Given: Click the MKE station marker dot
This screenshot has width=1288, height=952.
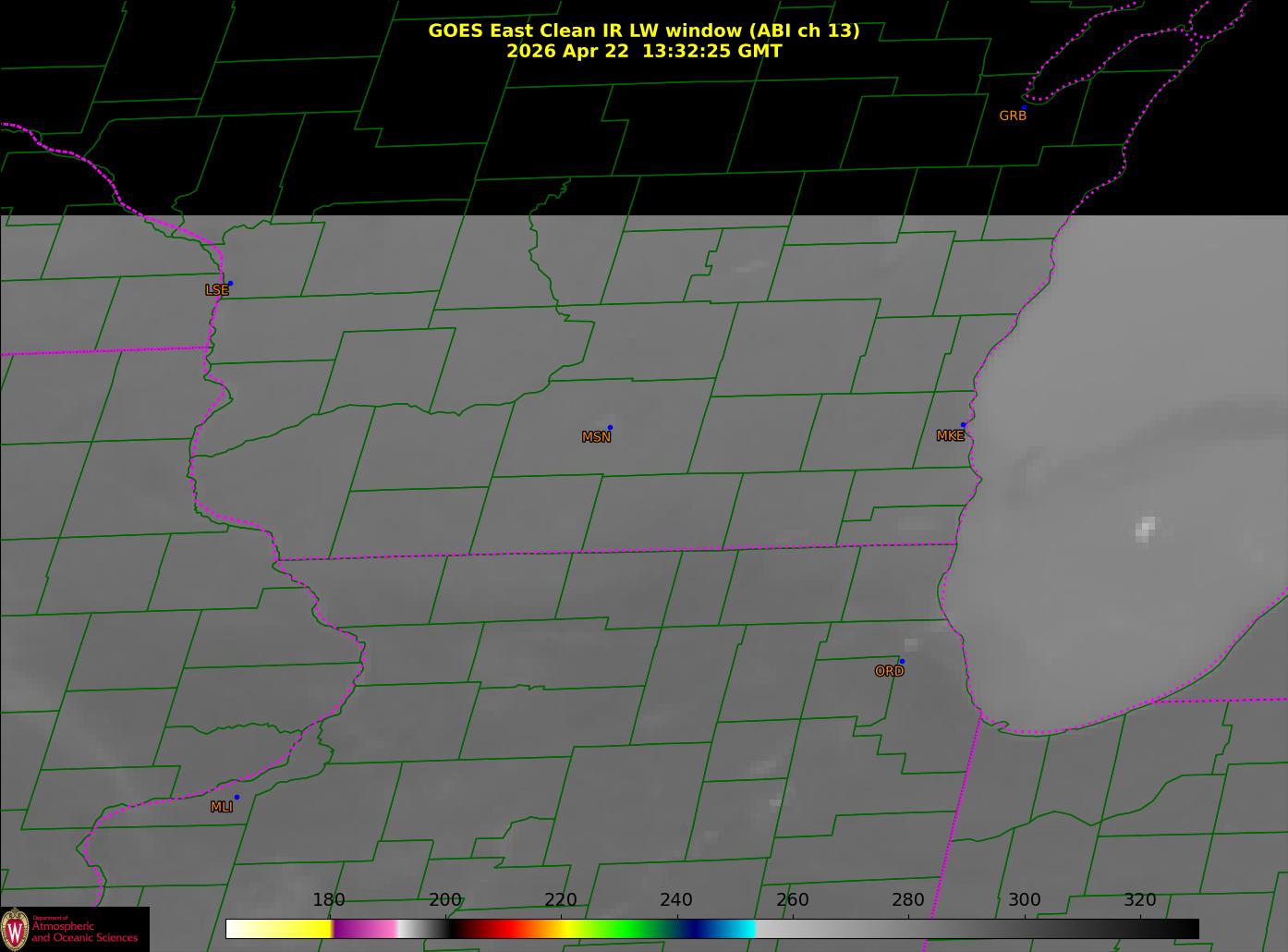Looking at the screenshot, I should (963, 425).
